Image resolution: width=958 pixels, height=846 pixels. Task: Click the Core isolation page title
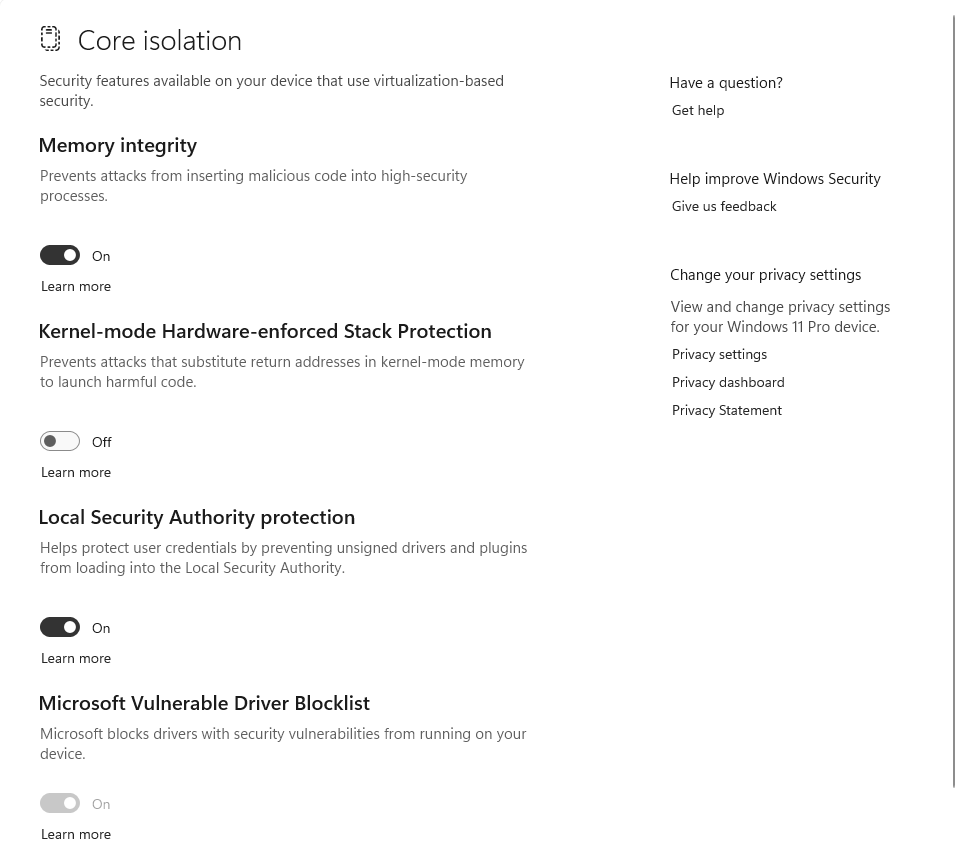coord(160,41)
